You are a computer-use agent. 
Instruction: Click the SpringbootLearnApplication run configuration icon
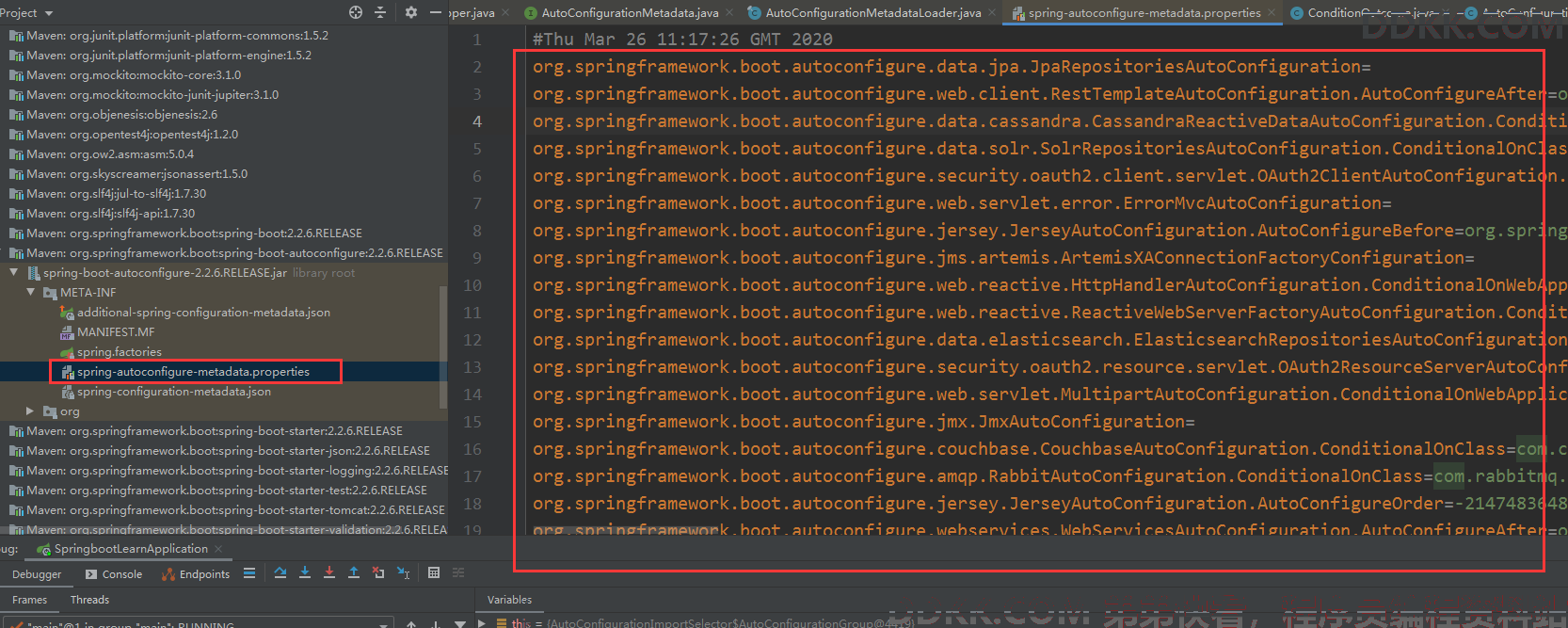tap(43, 549)
